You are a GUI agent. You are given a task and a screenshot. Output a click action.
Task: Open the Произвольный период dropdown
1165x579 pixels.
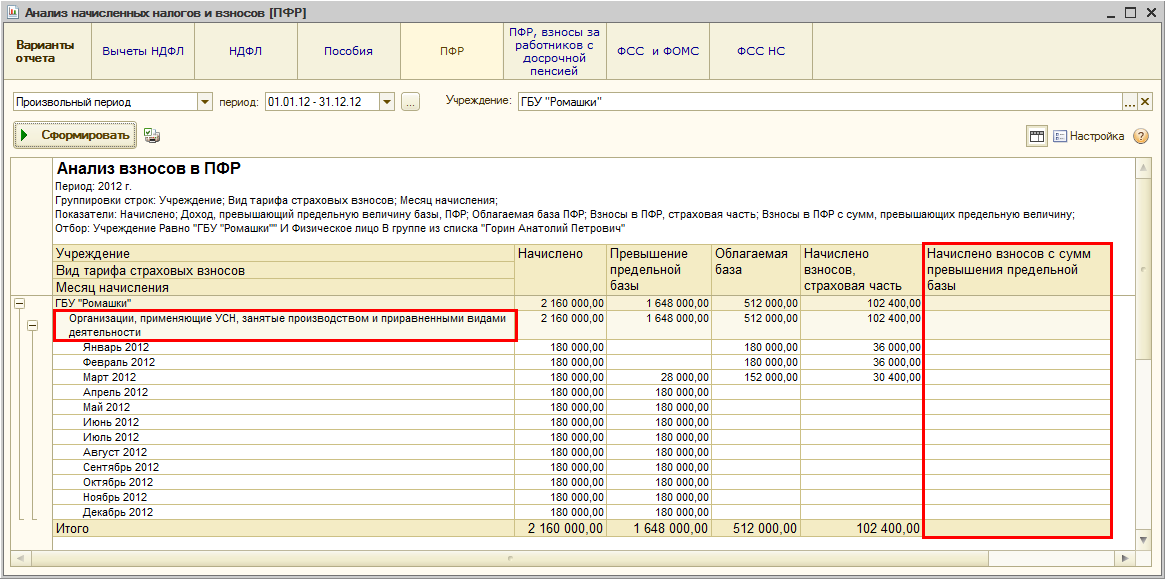[x=205, y=102]
